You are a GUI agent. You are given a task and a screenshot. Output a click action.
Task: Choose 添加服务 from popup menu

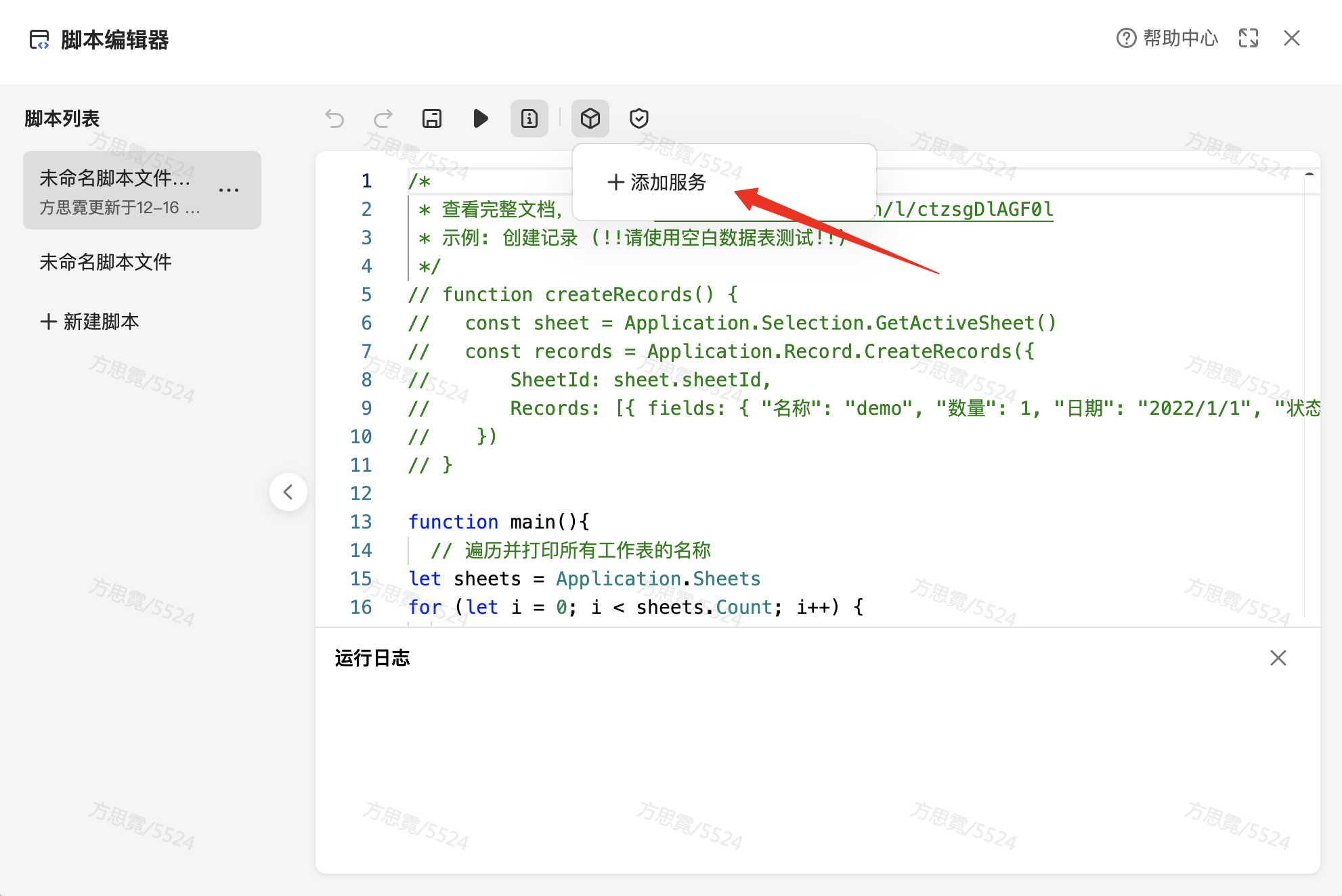(657, 182)
